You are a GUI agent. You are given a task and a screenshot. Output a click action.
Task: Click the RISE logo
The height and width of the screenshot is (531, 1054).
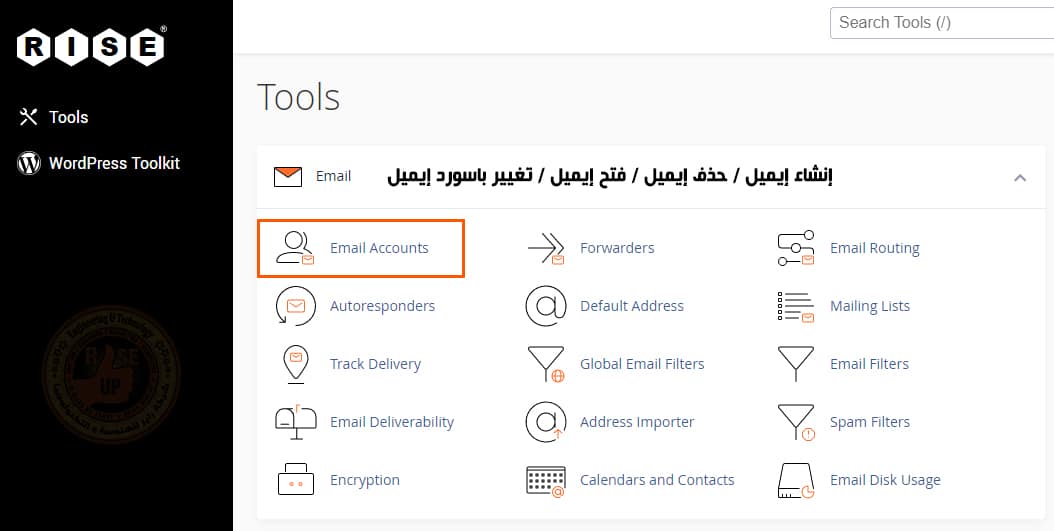pyautogui.click(x=91, y=46)
